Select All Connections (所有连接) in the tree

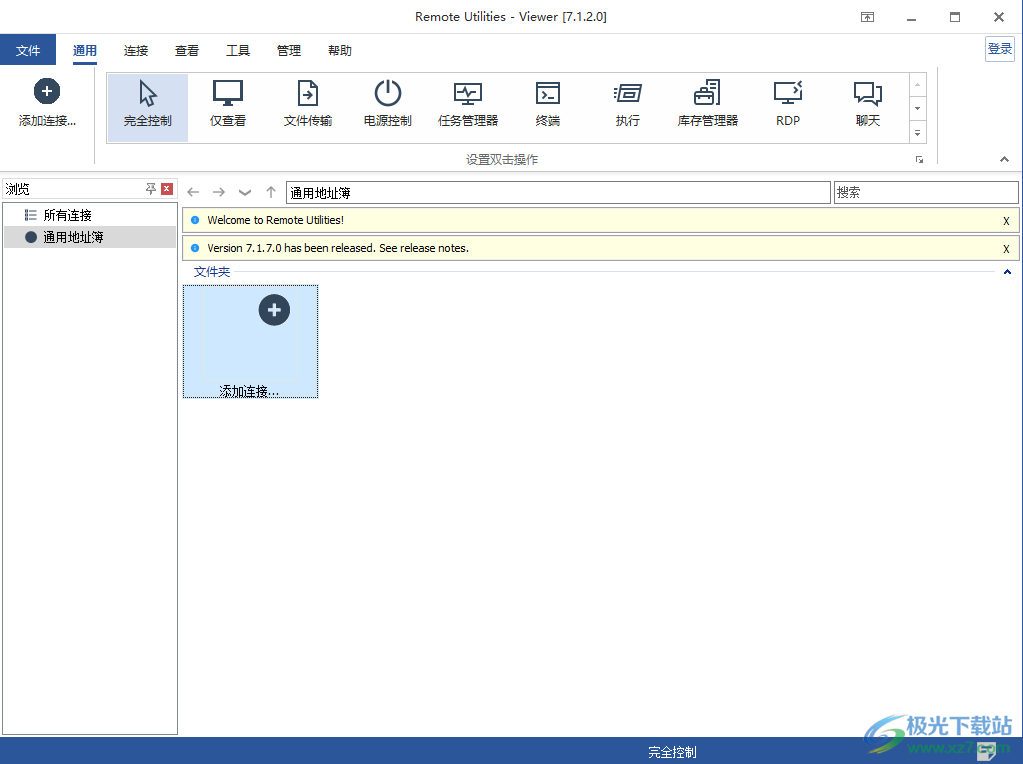(67, 215)
